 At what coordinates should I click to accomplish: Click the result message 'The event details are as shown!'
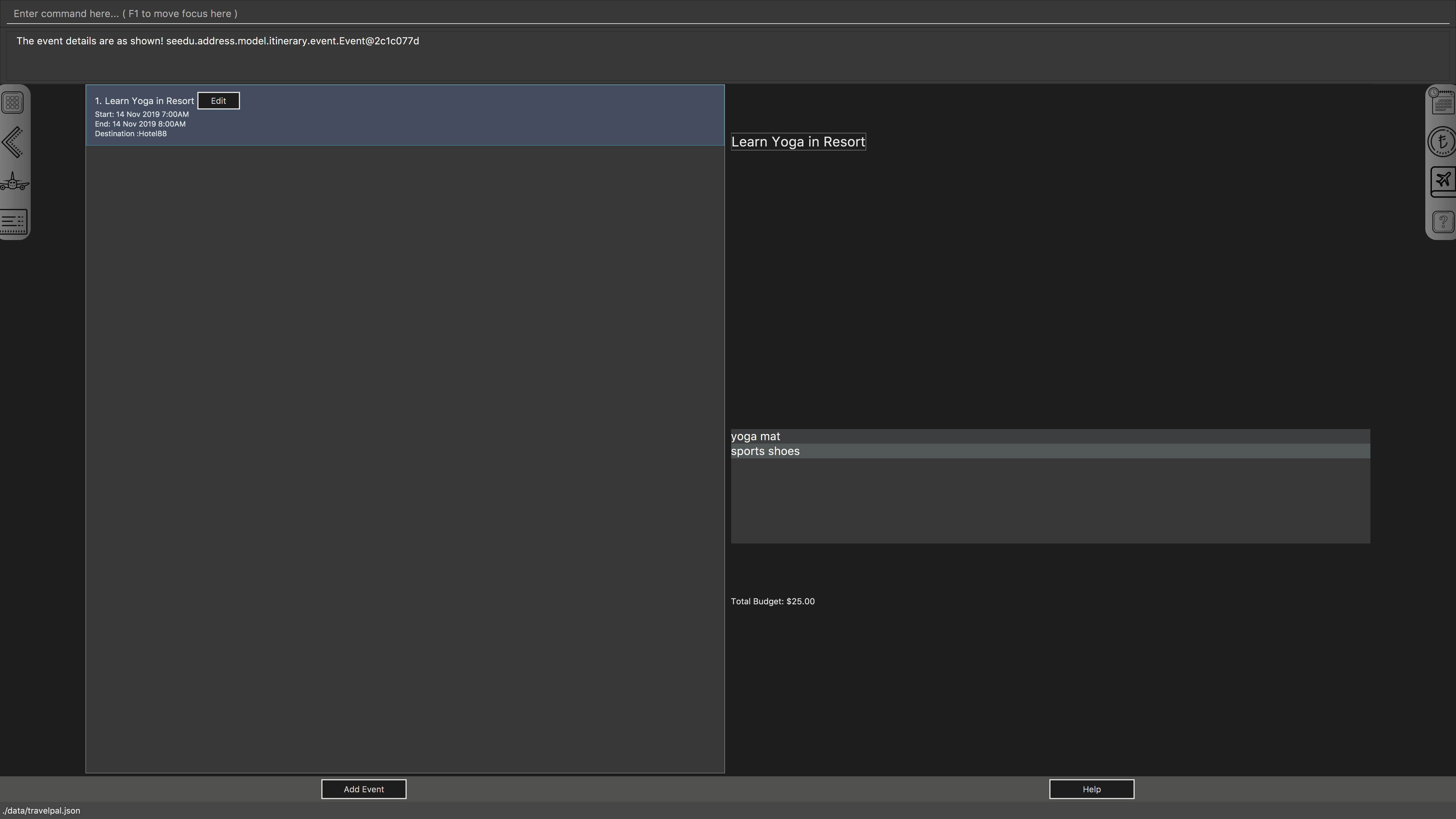coord(90,41)
